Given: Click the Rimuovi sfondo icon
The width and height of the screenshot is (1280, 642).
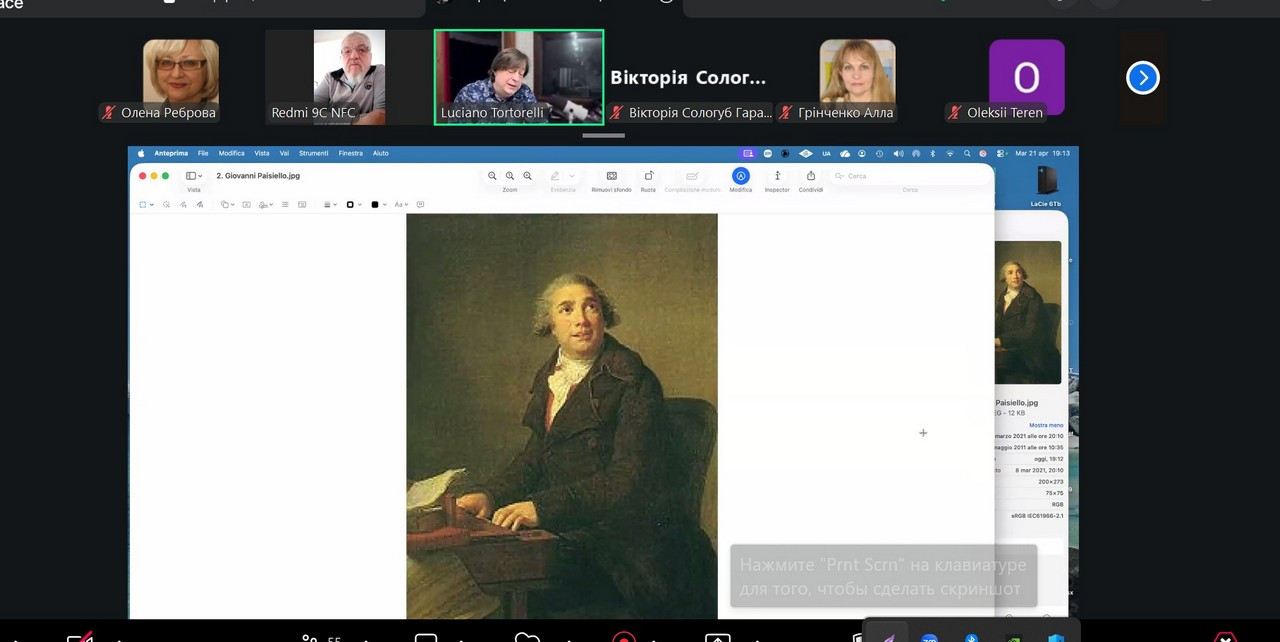Looking at the screenshot, I should 612,175.
